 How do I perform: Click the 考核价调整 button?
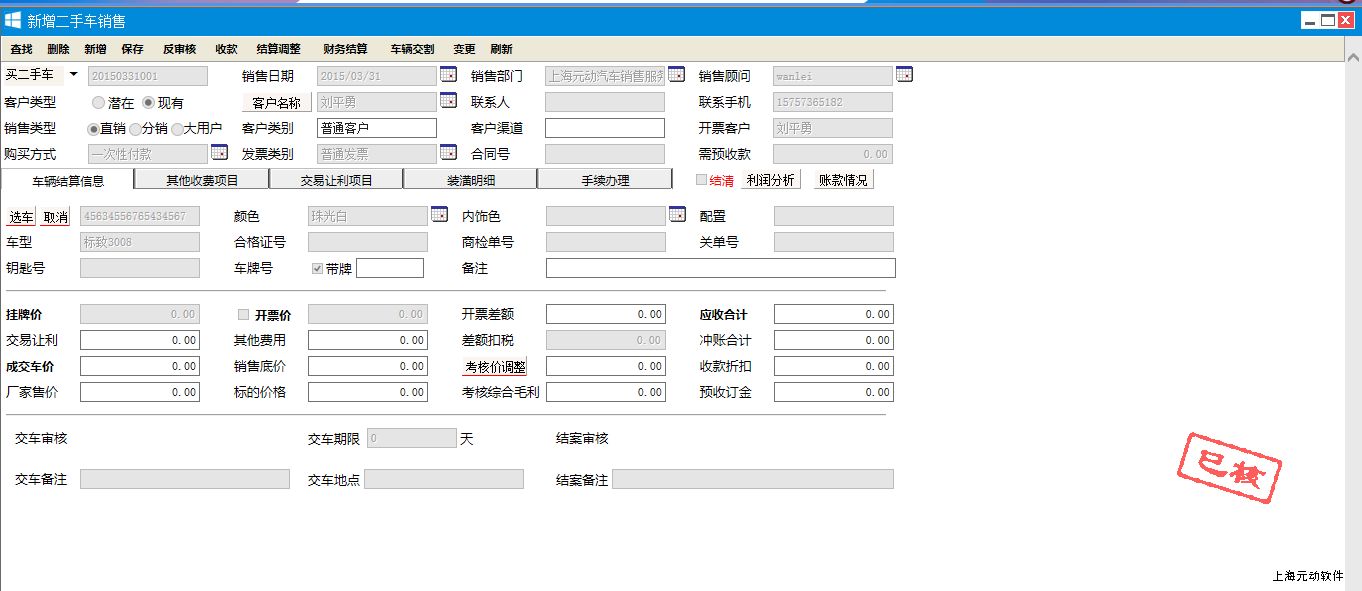[495, 366]
